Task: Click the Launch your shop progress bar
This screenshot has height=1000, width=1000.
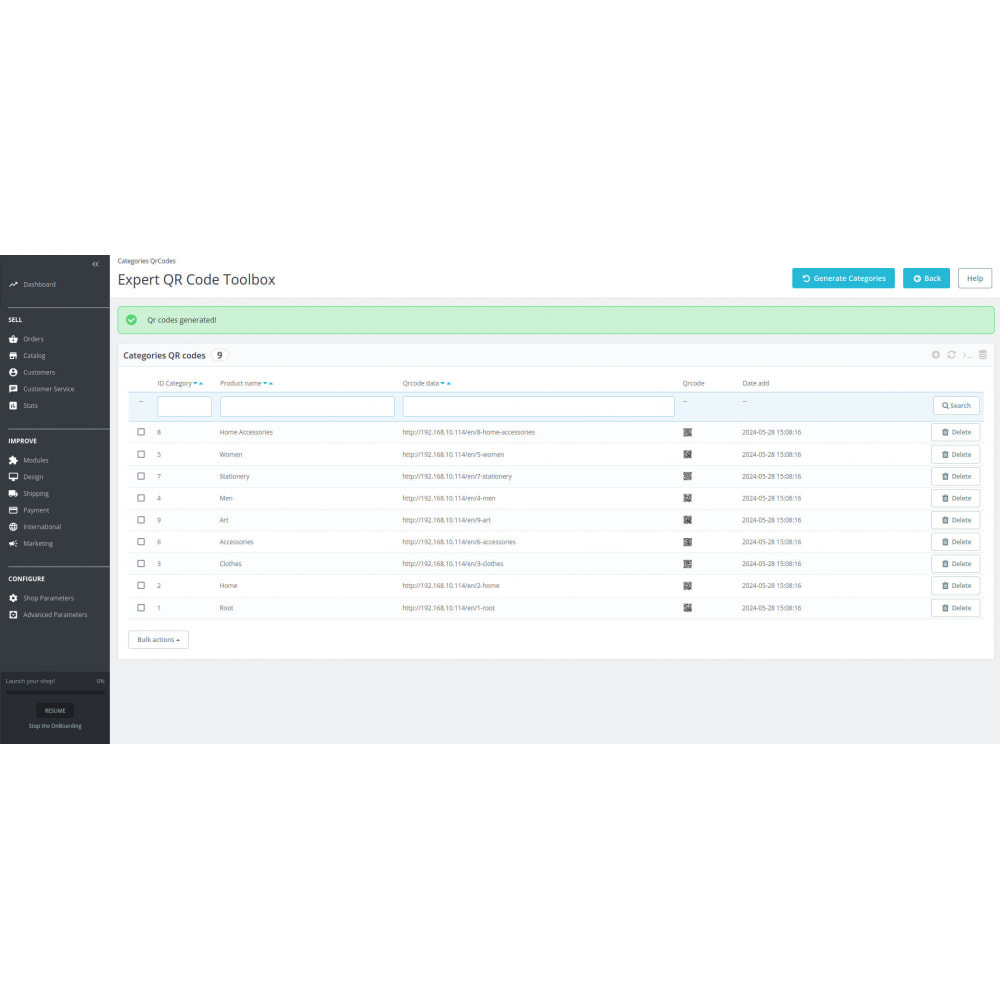Action: coord(55,691)
